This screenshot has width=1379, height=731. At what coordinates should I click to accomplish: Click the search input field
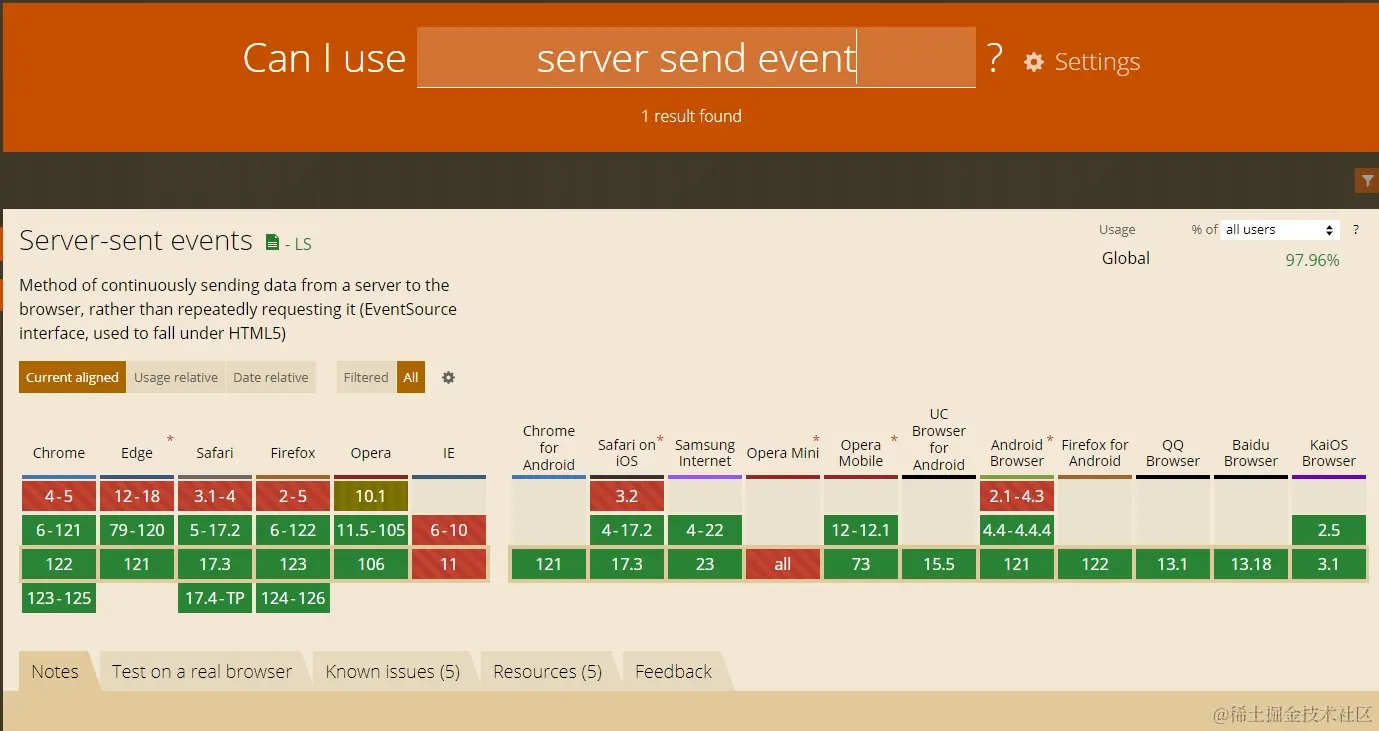[x=696, y=57]
